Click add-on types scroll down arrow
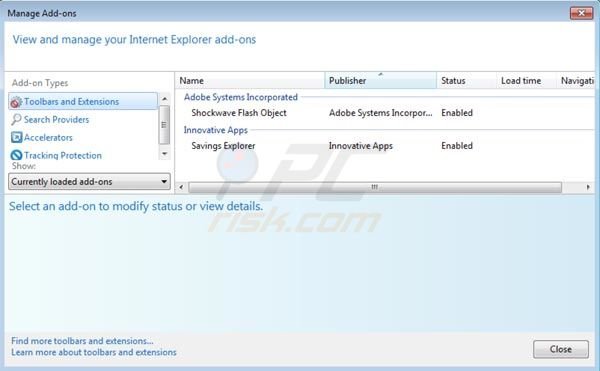 [165, 154]
